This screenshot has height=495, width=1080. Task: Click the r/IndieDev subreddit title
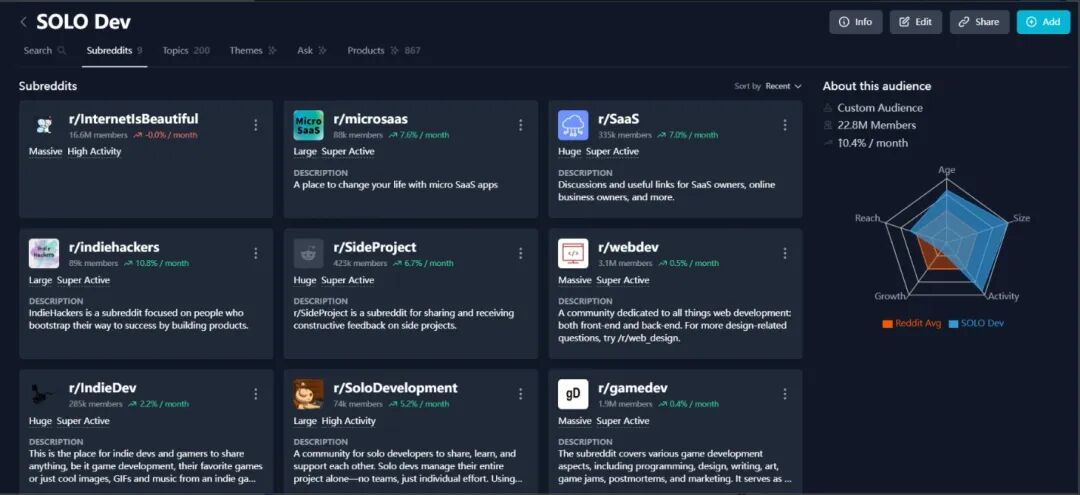pyautogui.click(x=103, y=388)
